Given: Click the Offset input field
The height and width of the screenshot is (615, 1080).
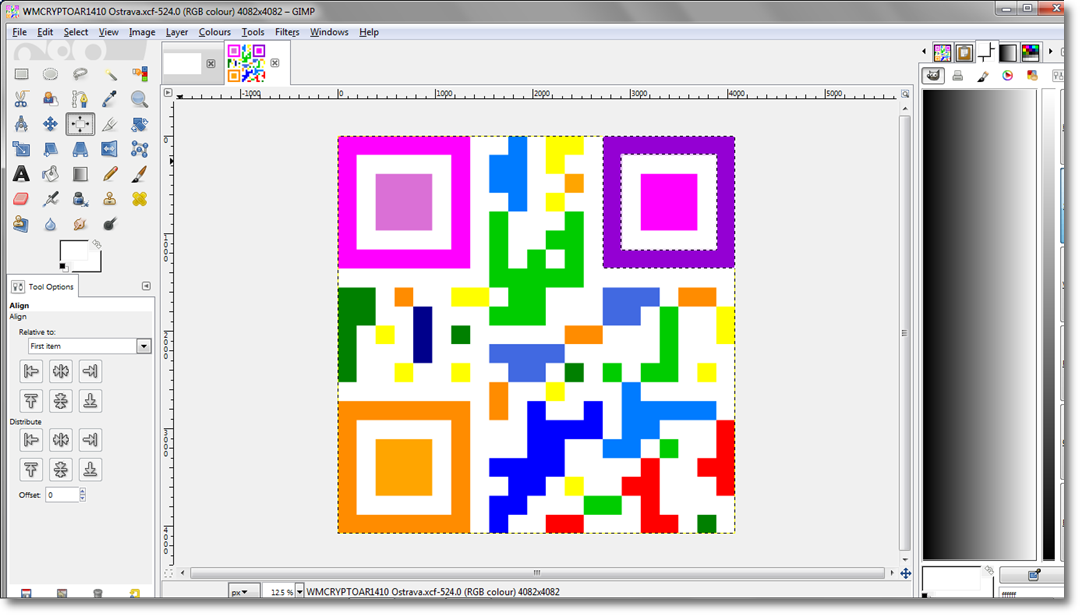Looking at the screenshot, I should point(62,494).
